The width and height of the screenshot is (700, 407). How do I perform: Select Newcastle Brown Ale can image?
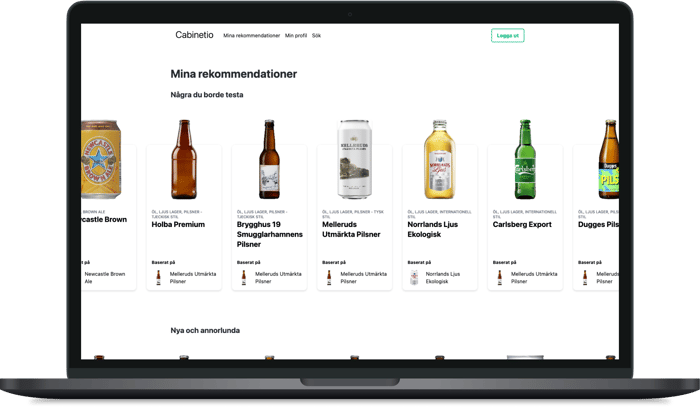(101, 159)
